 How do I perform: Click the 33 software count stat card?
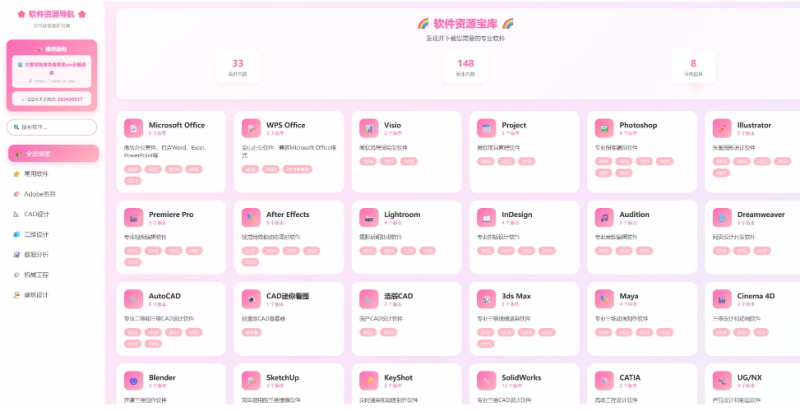coord(238,67)
